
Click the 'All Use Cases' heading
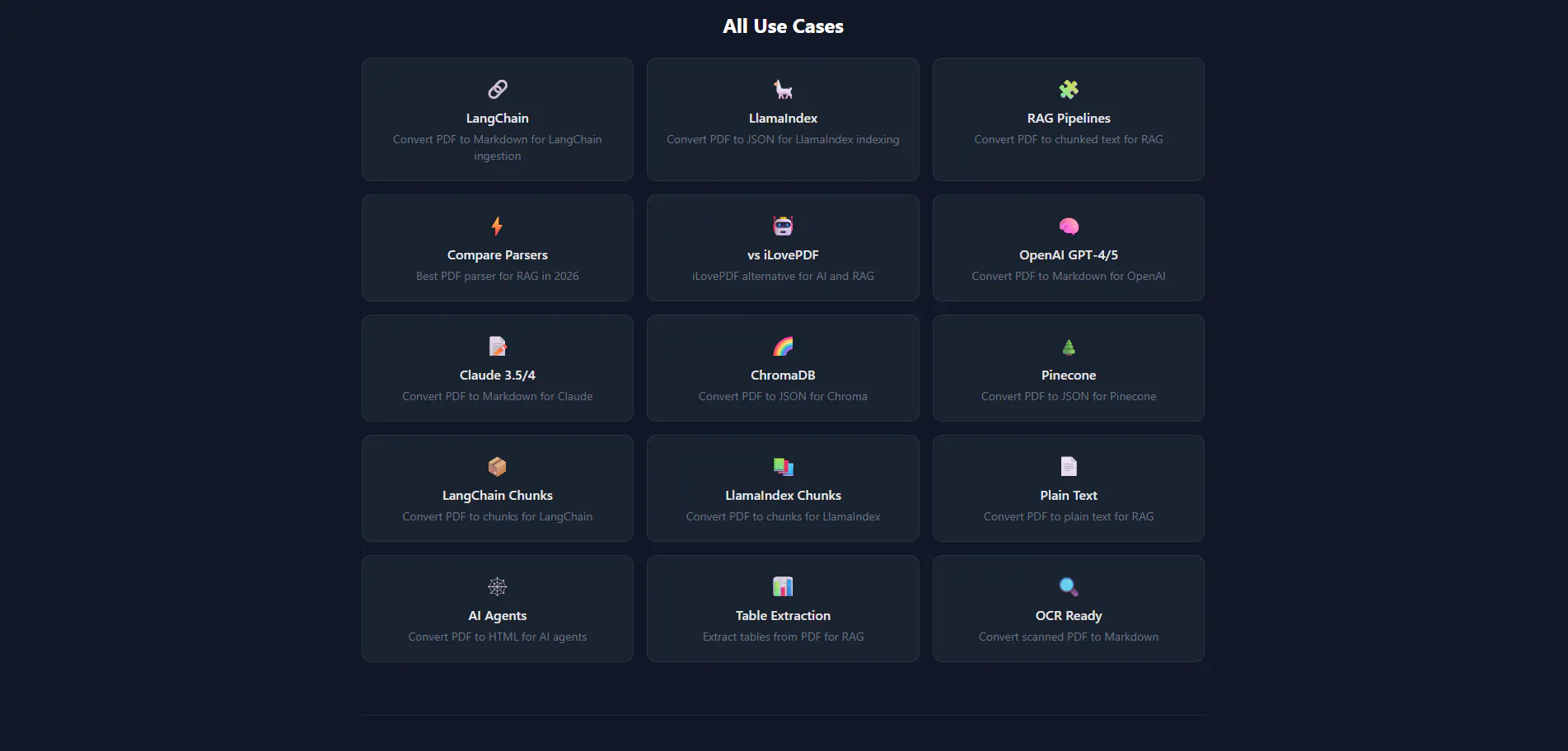[783, 26]
